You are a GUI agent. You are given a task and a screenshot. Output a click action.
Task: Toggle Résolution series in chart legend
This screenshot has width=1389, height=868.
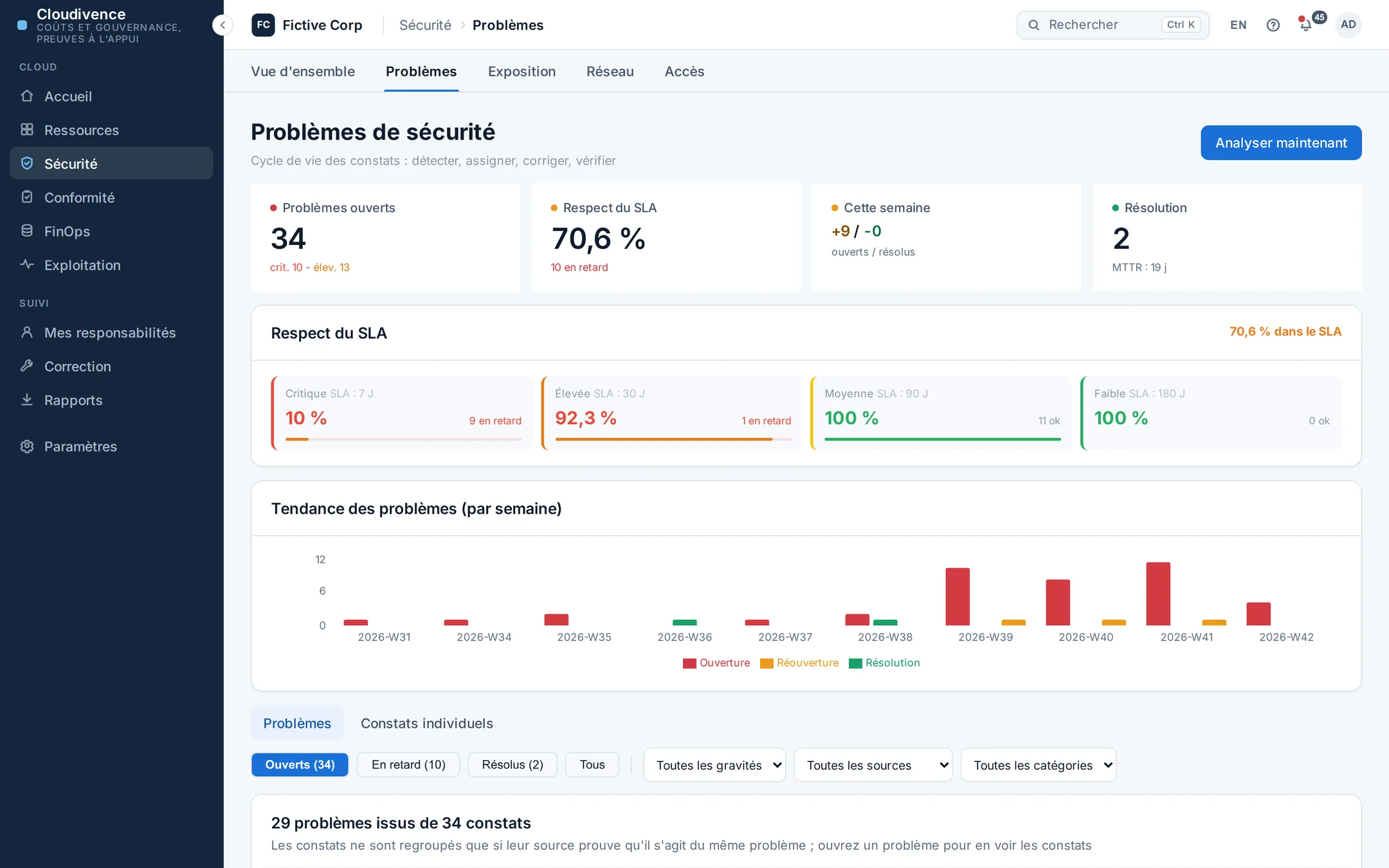tap(884, 663)
